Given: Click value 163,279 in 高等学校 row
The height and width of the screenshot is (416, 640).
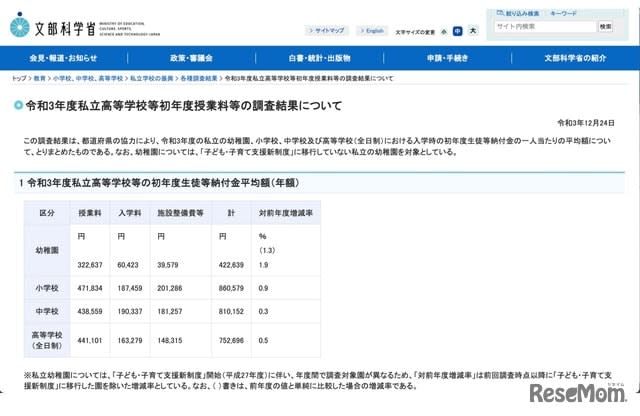Looking at the screenshot, I should coord(130,340).
